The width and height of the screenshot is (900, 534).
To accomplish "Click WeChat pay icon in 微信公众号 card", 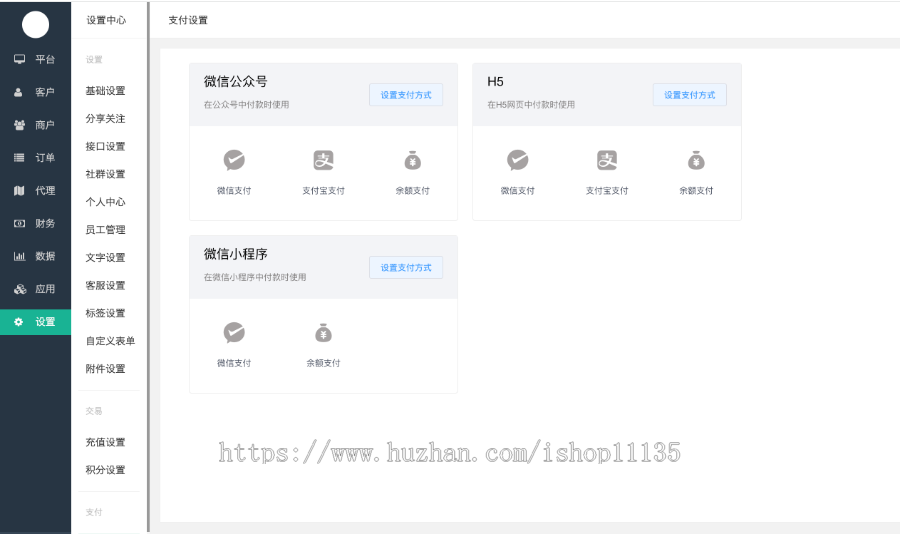I will pos(234,160).
